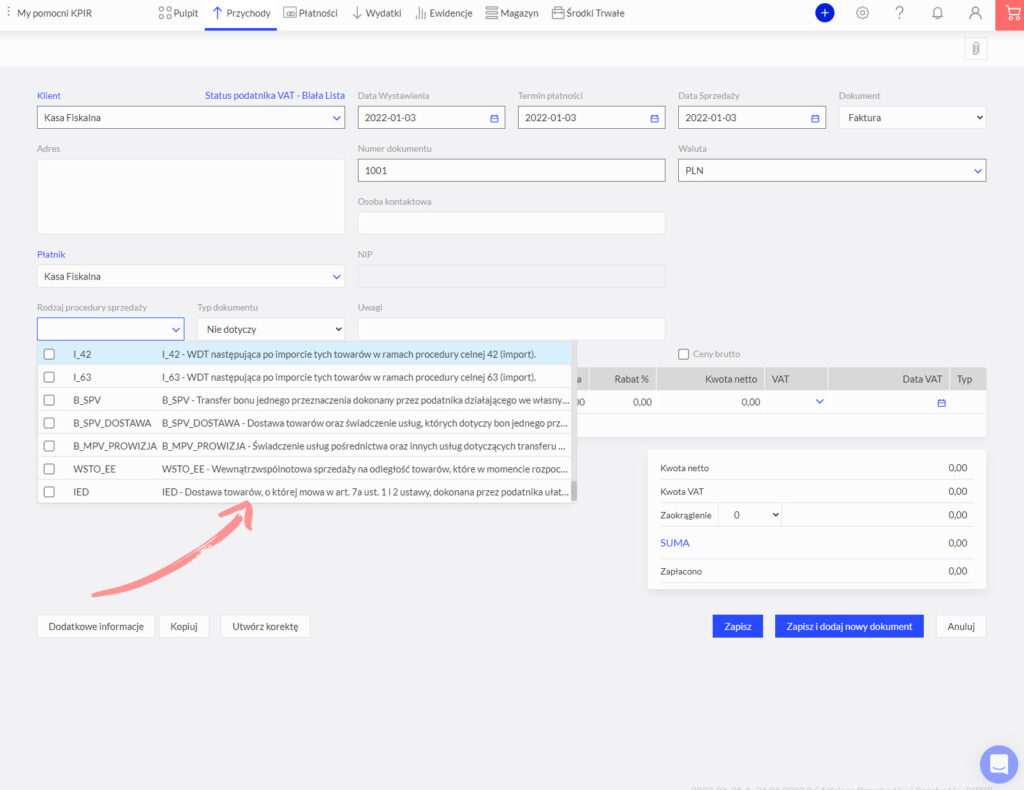Click Utwórz korektę button
The image size is (1024, 790).
click(x=265, y=626)
